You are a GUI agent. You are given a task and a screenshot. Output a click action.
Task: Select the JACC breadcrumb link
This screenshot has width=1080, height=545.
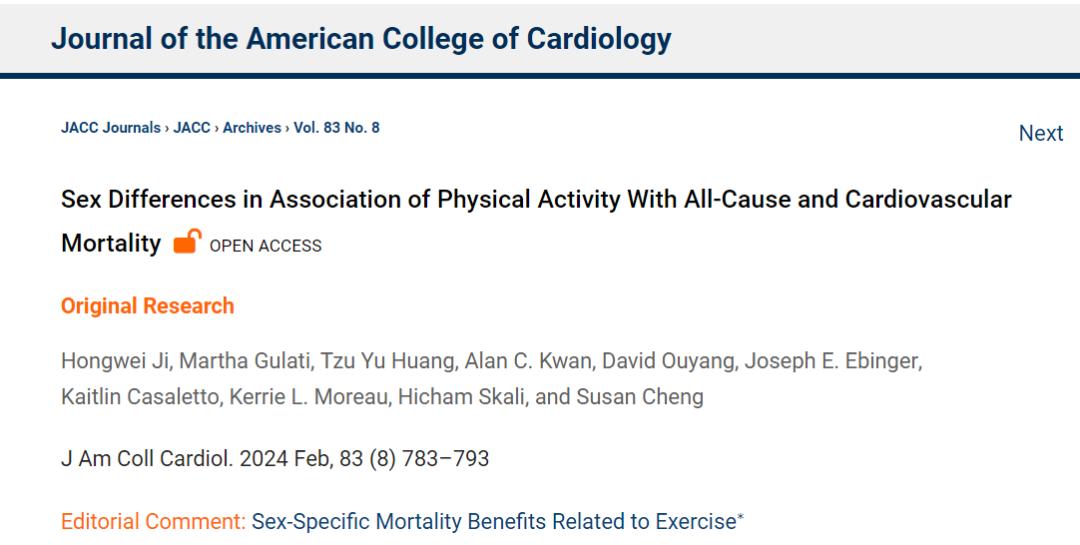tap(192, 128)
